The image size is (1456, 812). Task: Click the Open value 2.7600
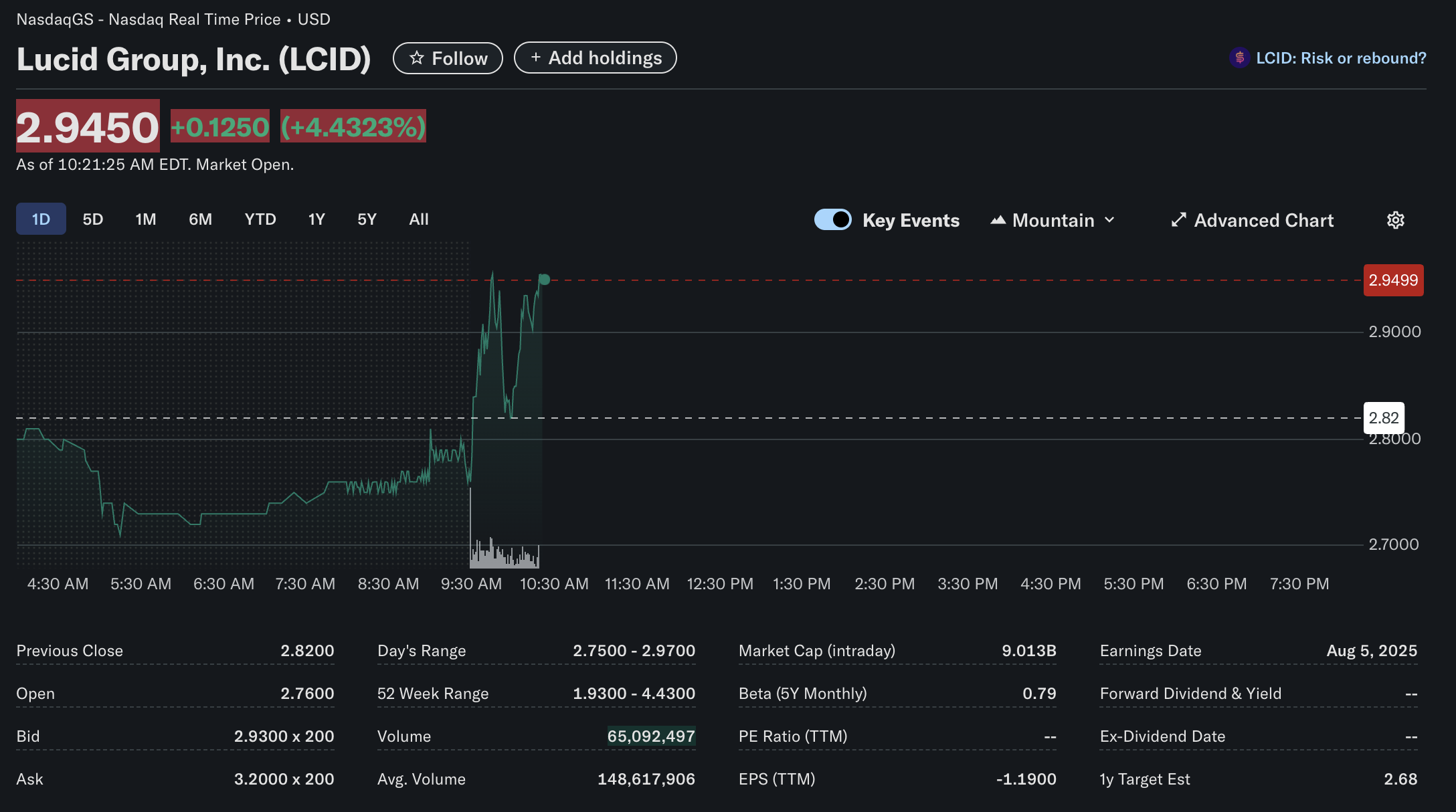(307, 694)
